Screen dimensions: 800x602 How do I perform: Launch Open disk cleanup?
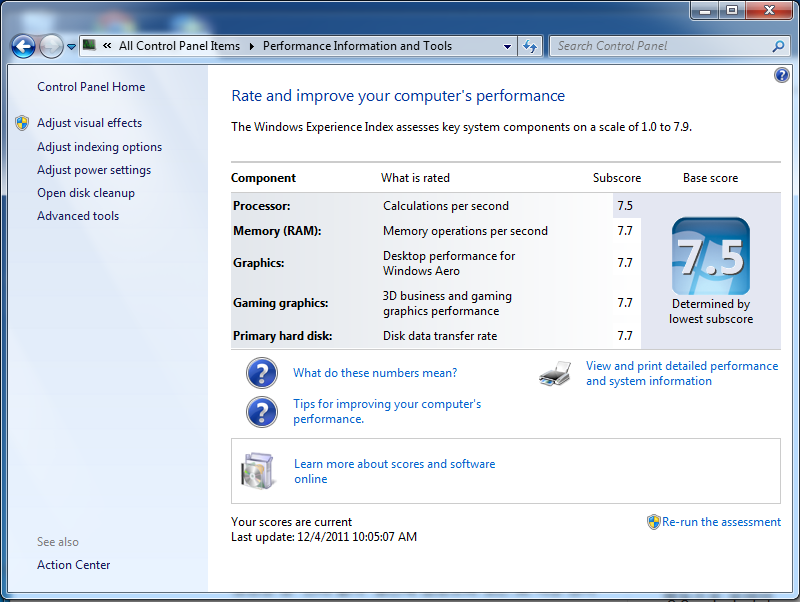[86, 193]
